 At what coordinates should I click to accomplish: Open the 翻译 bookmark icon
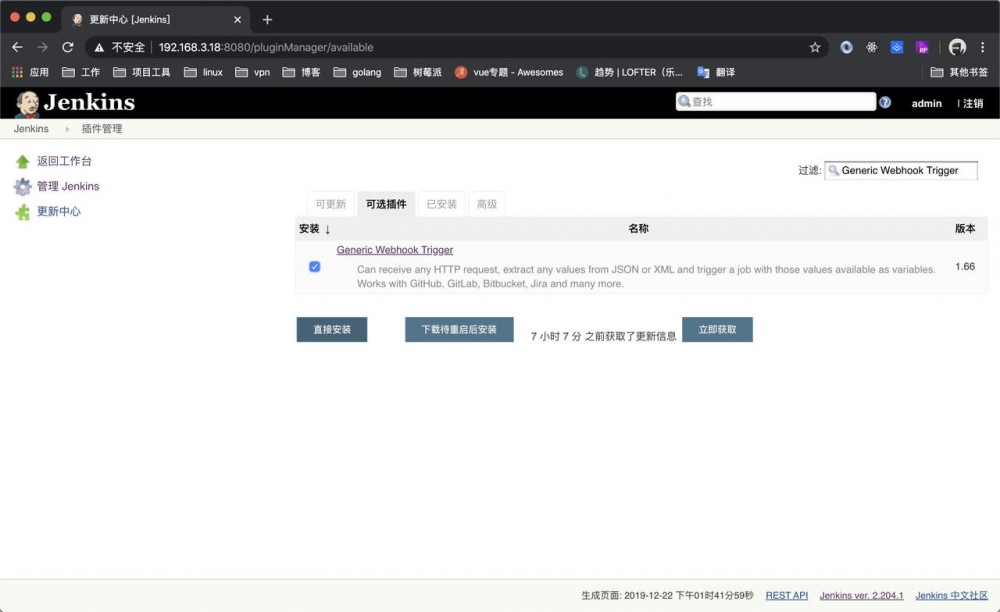click(x=704, y=71)
